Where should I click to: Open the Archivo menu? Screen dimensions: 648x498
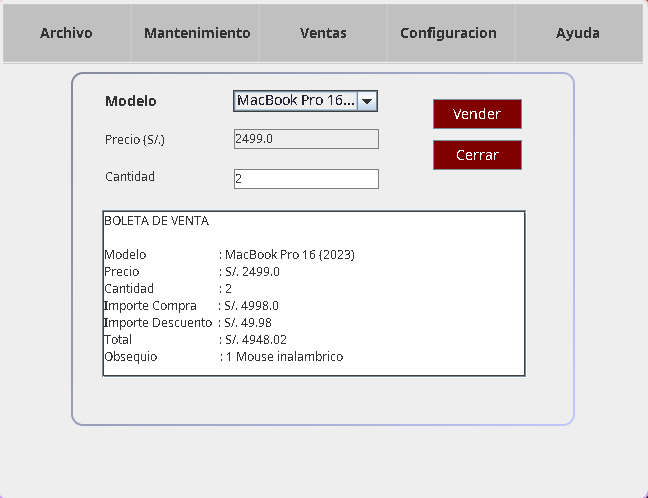(67, 33)
